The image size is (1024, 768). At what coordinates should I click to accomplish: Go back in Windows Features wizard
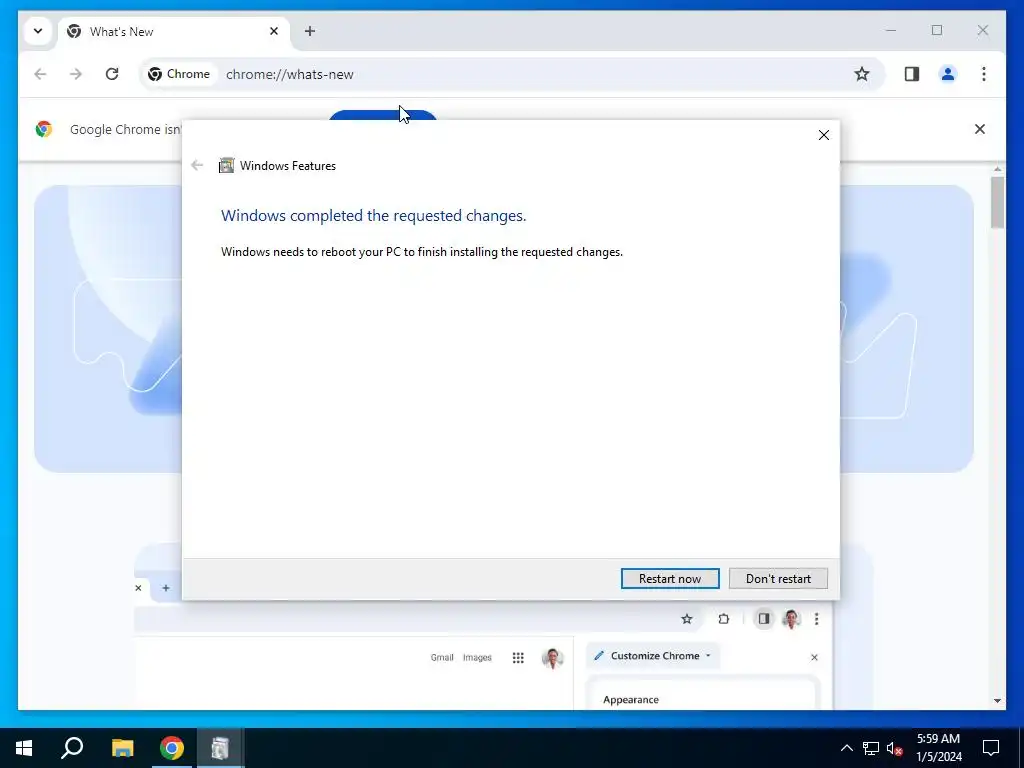[x=197, y=165]
